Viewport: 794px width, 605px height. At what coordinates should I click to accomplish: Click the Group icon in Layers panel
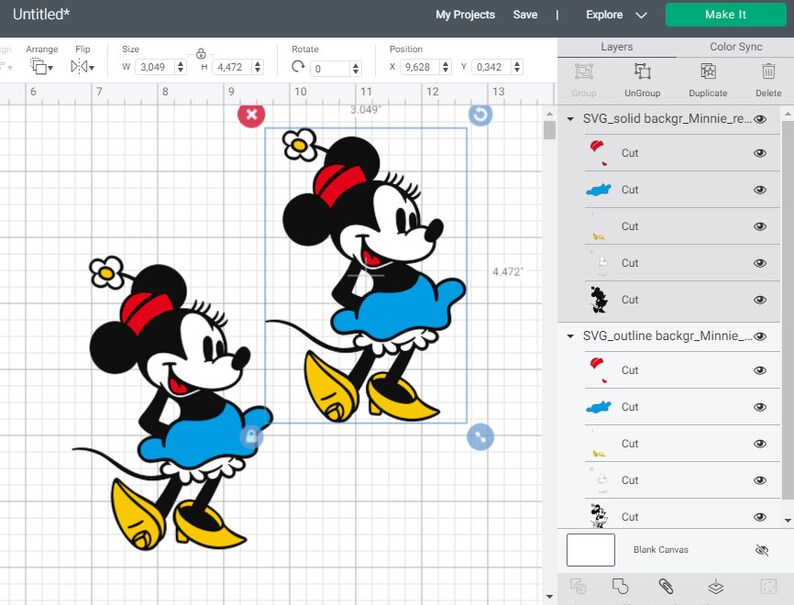click(584, 71)
